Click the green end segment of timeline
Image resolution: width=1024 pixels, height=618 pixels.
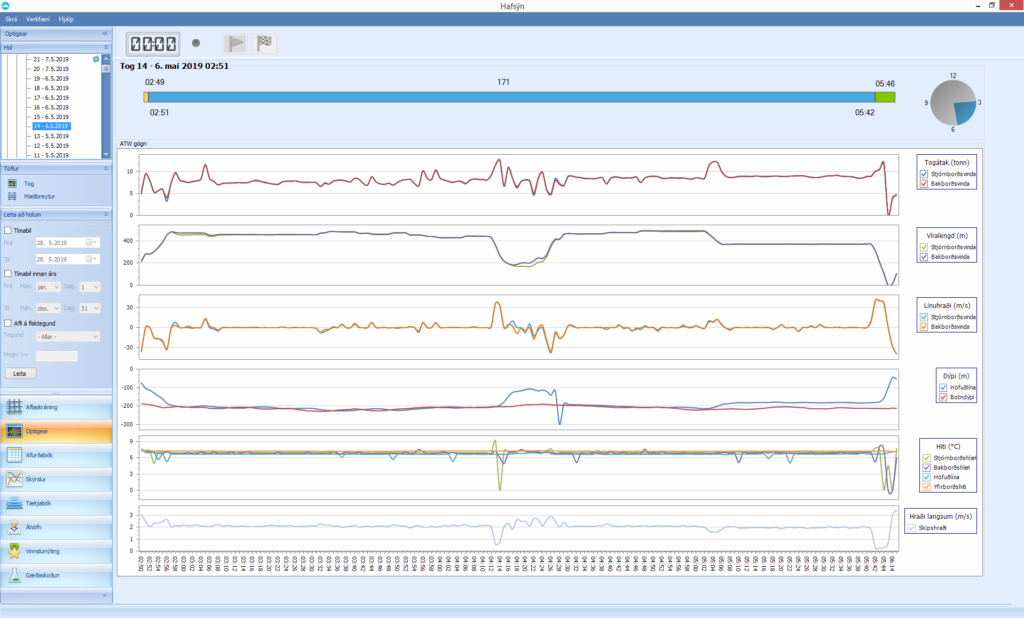(885, 97)
